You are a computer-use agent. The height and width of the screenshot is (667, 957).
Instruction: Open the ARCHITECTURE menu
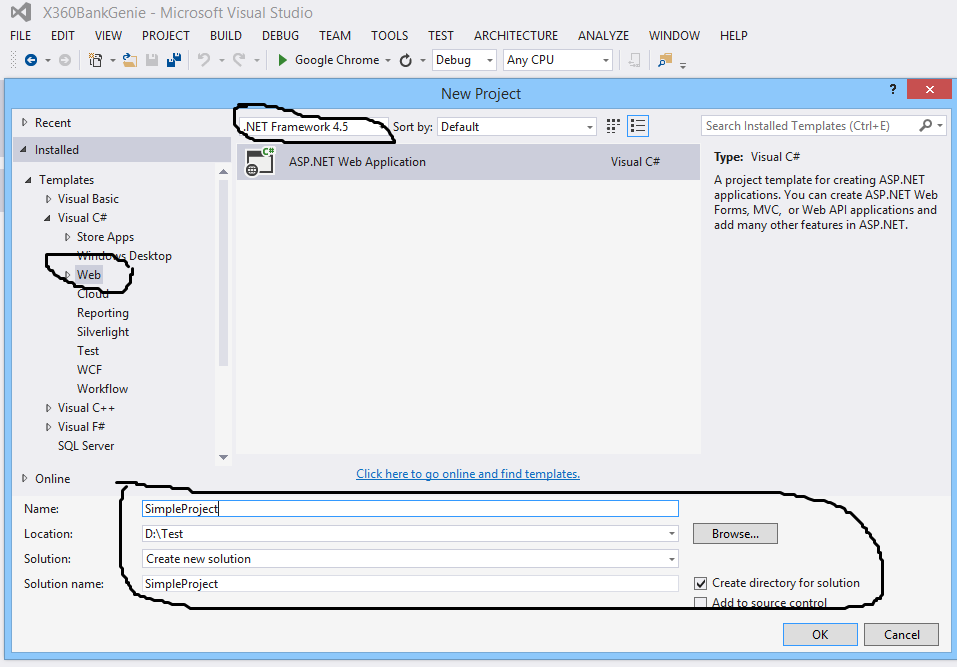pos(515,35)
